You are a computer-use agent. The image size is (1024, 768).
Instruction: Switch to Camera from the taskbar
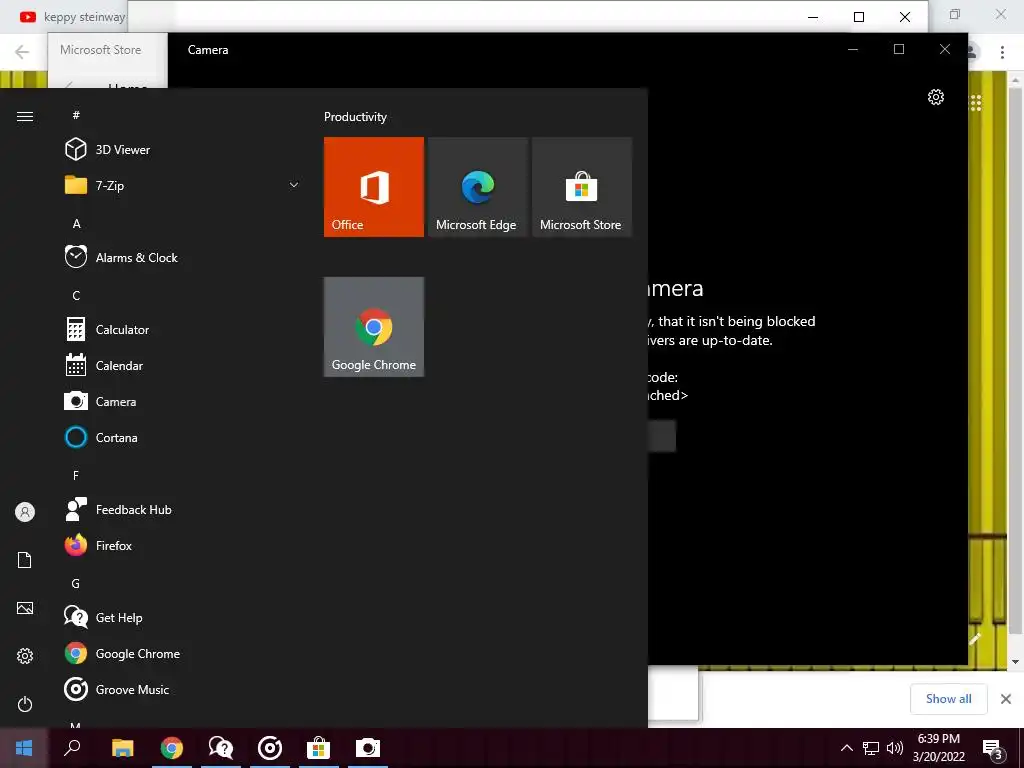368,748
